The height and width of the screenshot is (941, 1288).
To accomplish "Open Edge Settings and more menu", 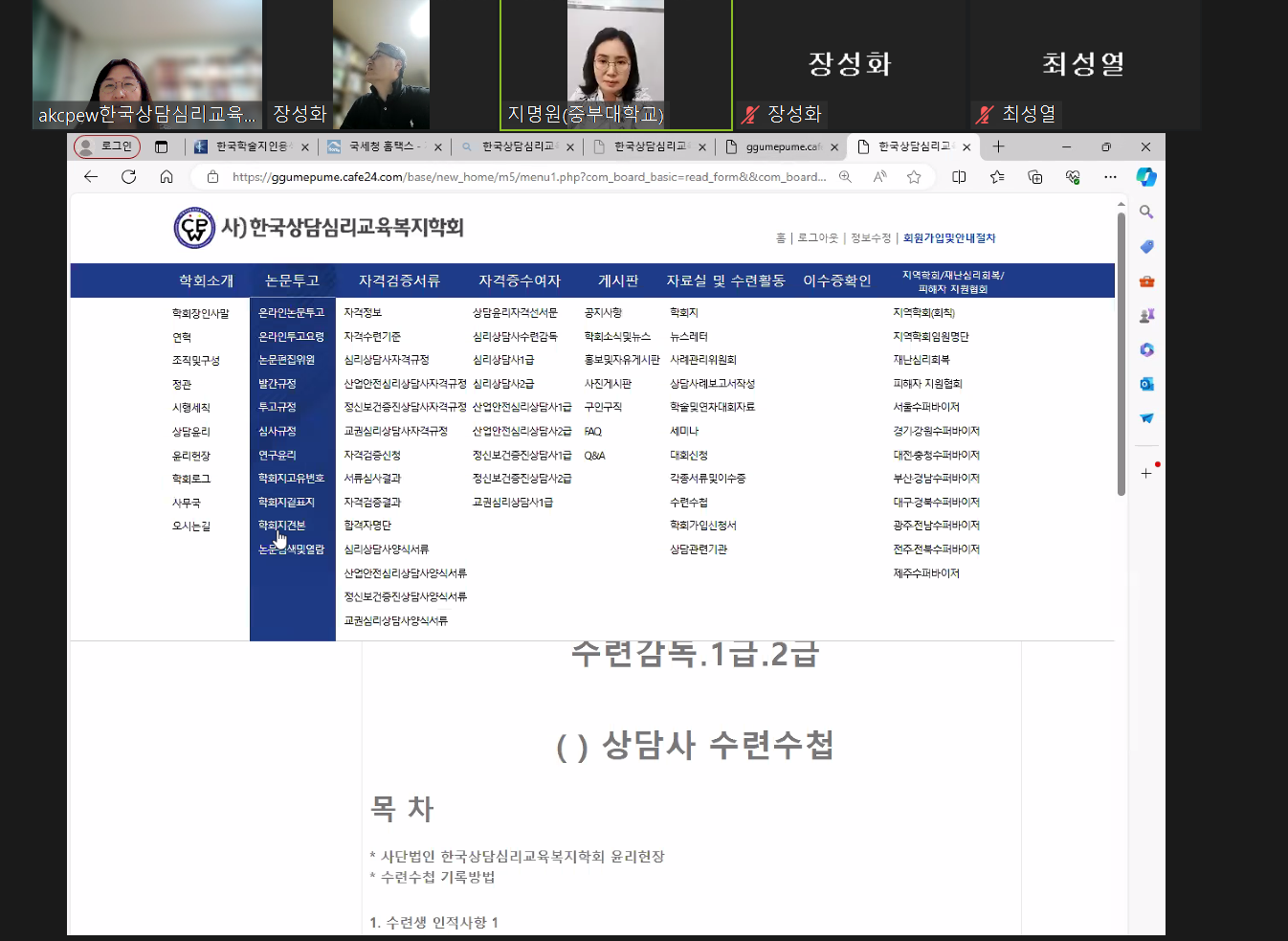I will coord(1110,176).
